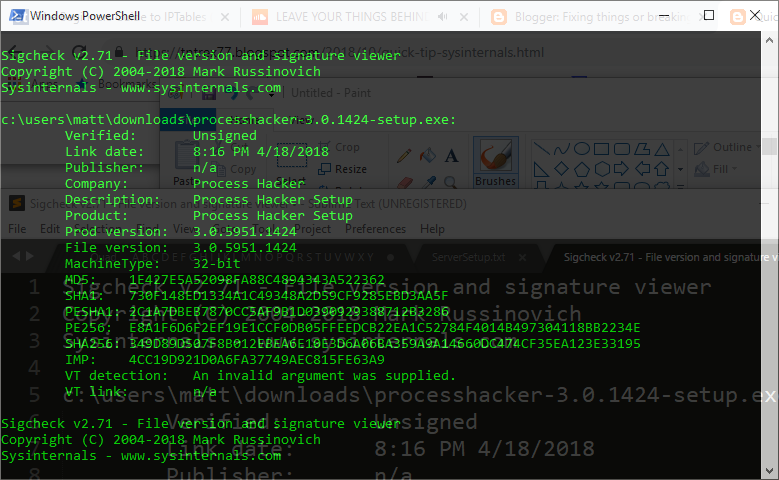Click the SoundCloud favicon on the browser tab
This screenshot has height=480, width=779.
click(260, 17)
